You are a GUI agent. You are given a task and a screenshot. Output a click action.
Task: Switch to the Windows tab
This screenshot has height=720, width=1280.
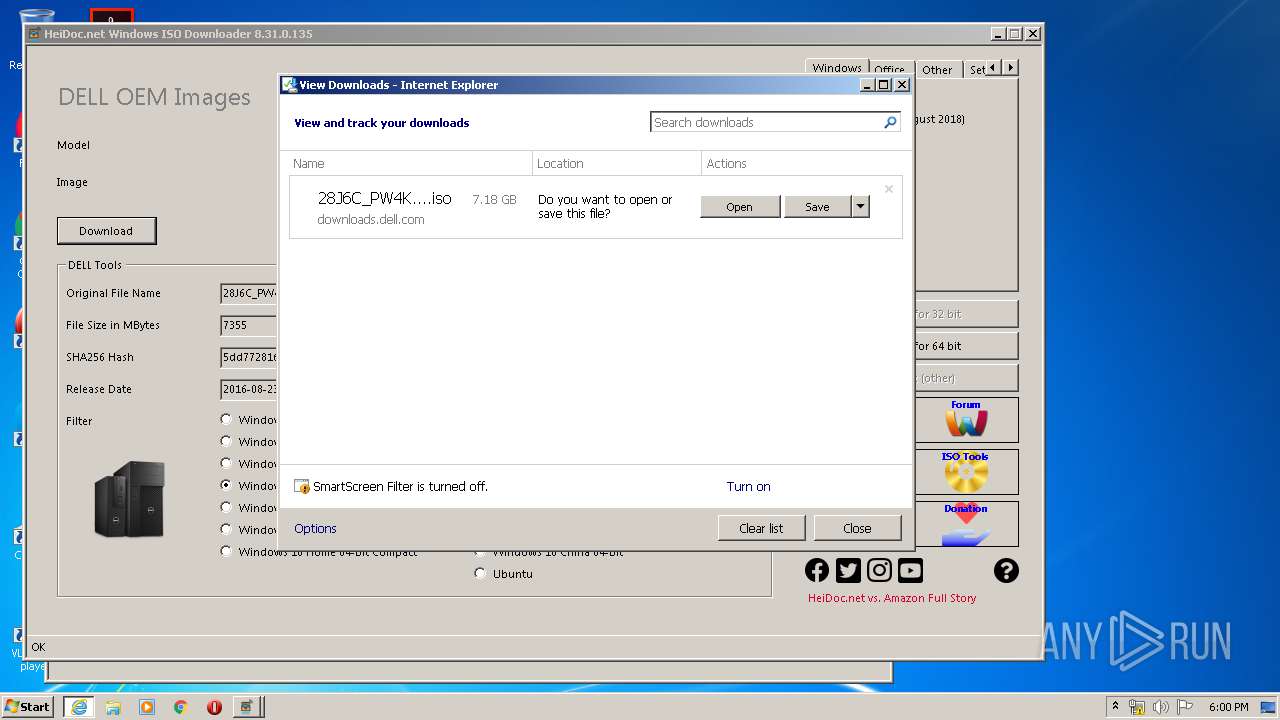tap(837, 68)
